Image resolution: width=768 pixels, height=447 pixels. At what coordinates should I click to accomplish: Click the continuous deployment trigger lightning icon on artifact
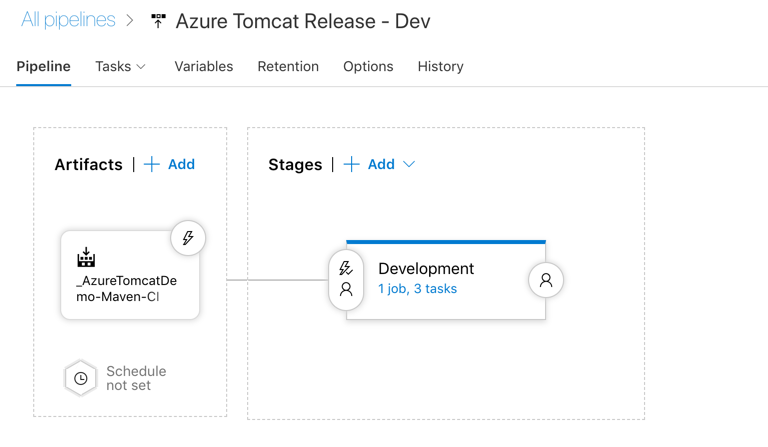click(x=187, y=238)
